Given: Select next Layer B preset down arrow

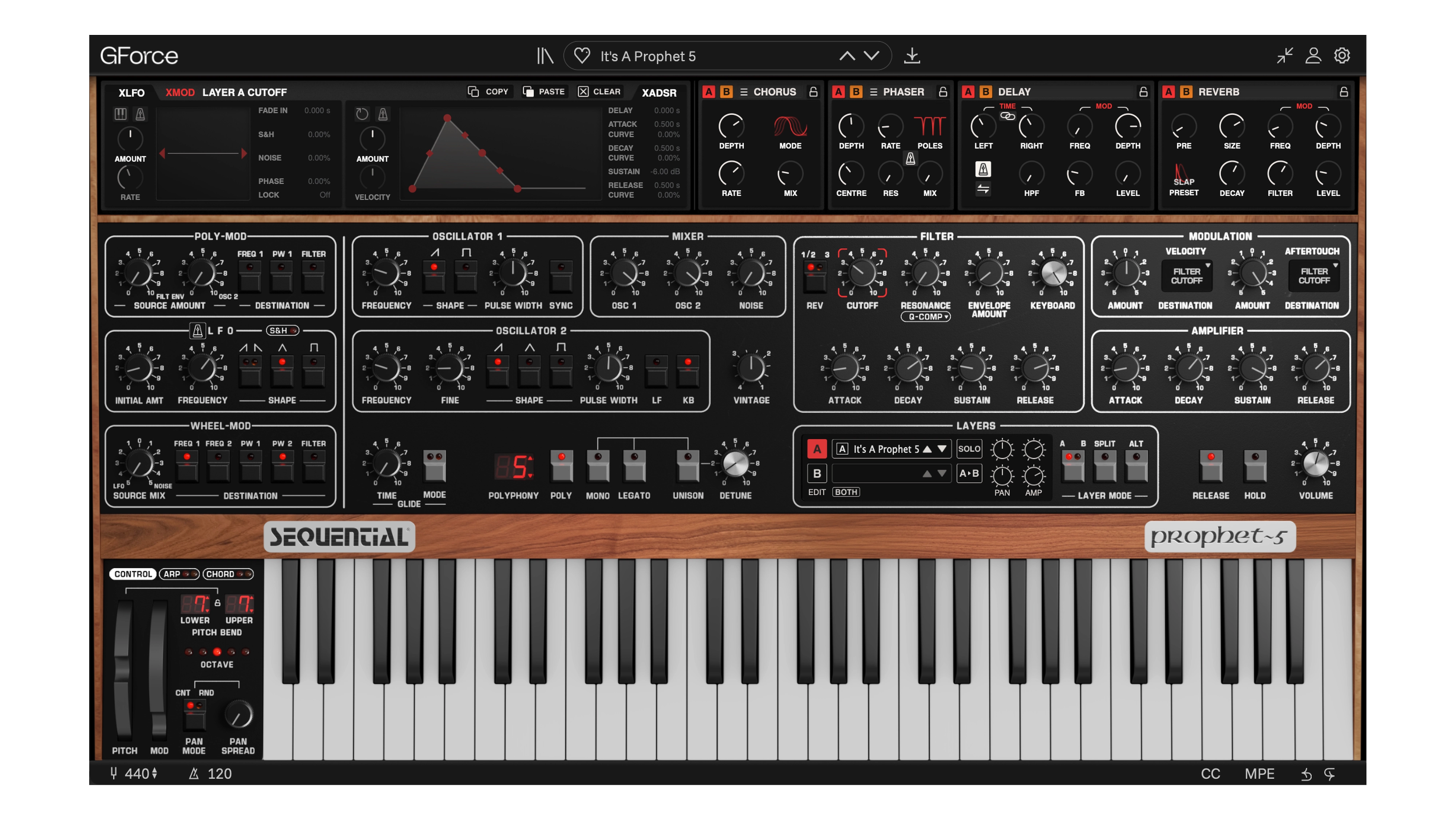Looking at the screenshot, I should point(942,474).
